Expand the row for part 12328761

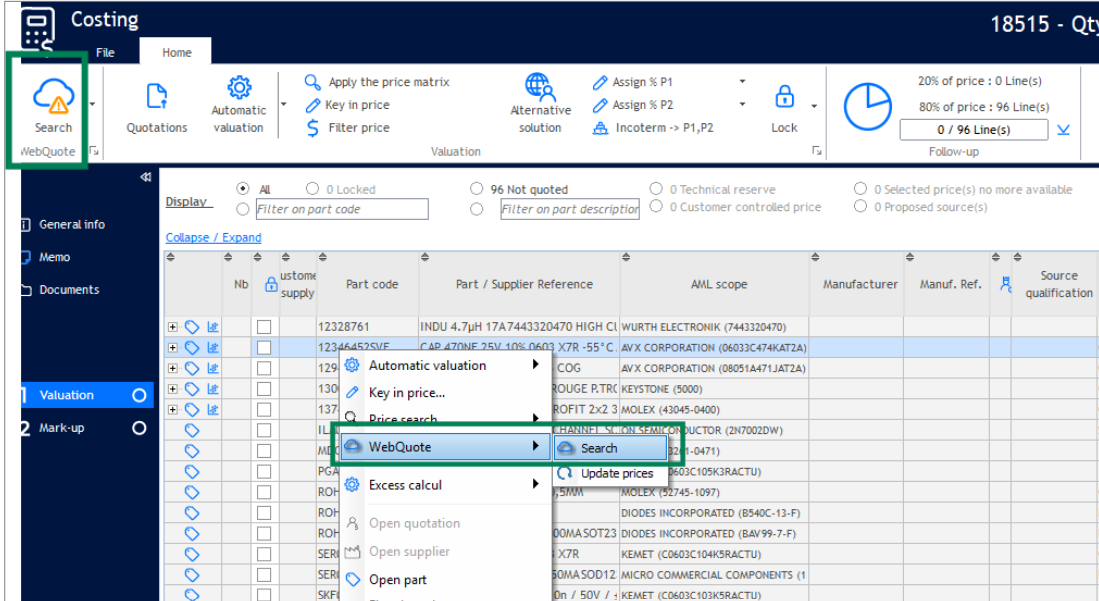172,327
